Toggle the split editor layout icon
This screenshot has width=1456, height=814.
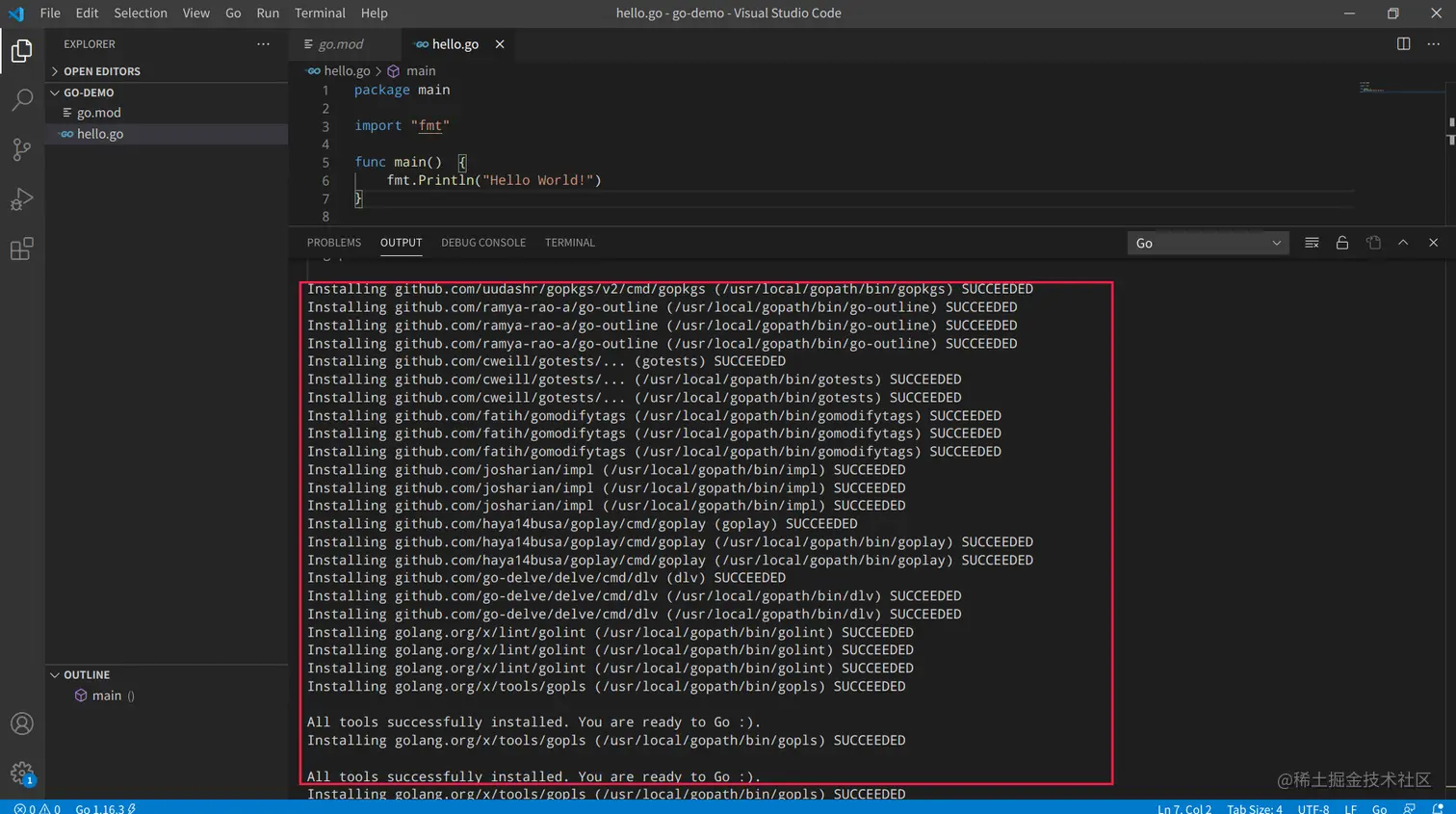(1403, 43)
